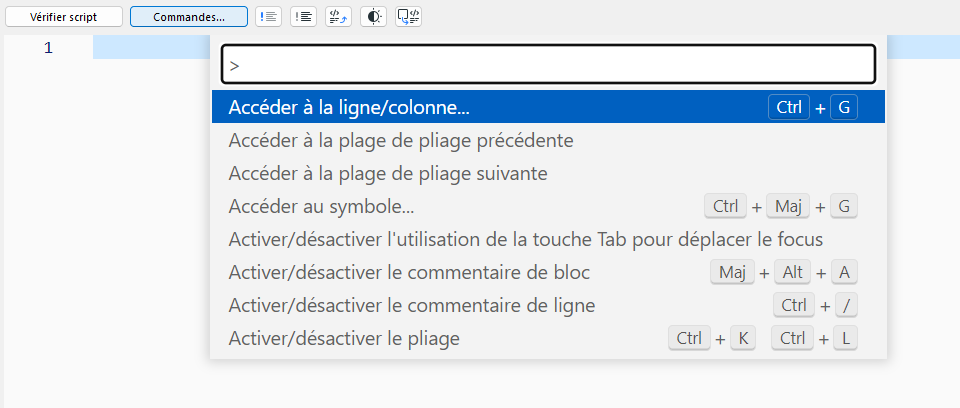Select Accéder à la ligne/colonne... command

[x=349, y=107]
